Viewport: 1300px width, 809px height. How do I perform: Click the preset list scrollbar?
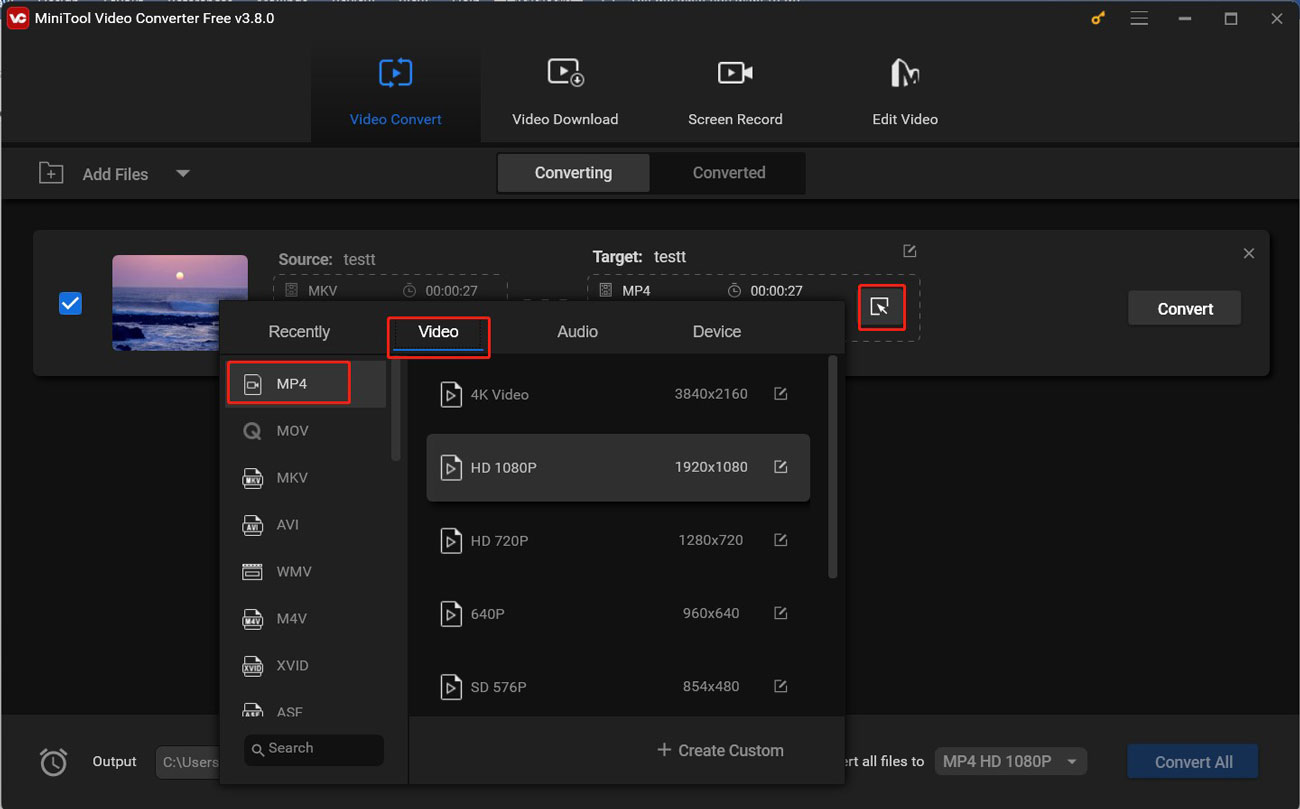[x=833, y=468]
